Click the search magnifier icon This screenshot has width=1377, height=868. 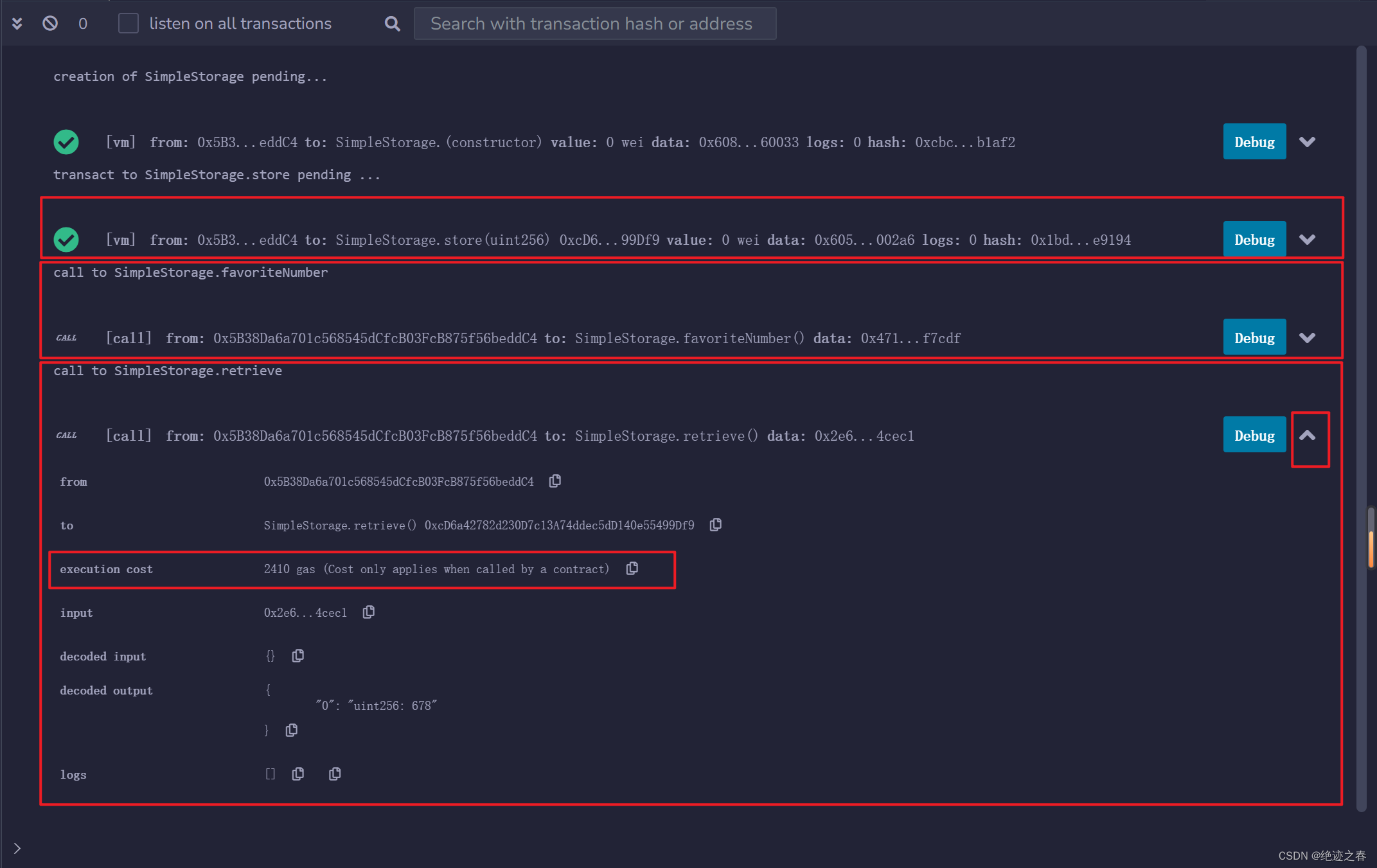click(392, 24)
